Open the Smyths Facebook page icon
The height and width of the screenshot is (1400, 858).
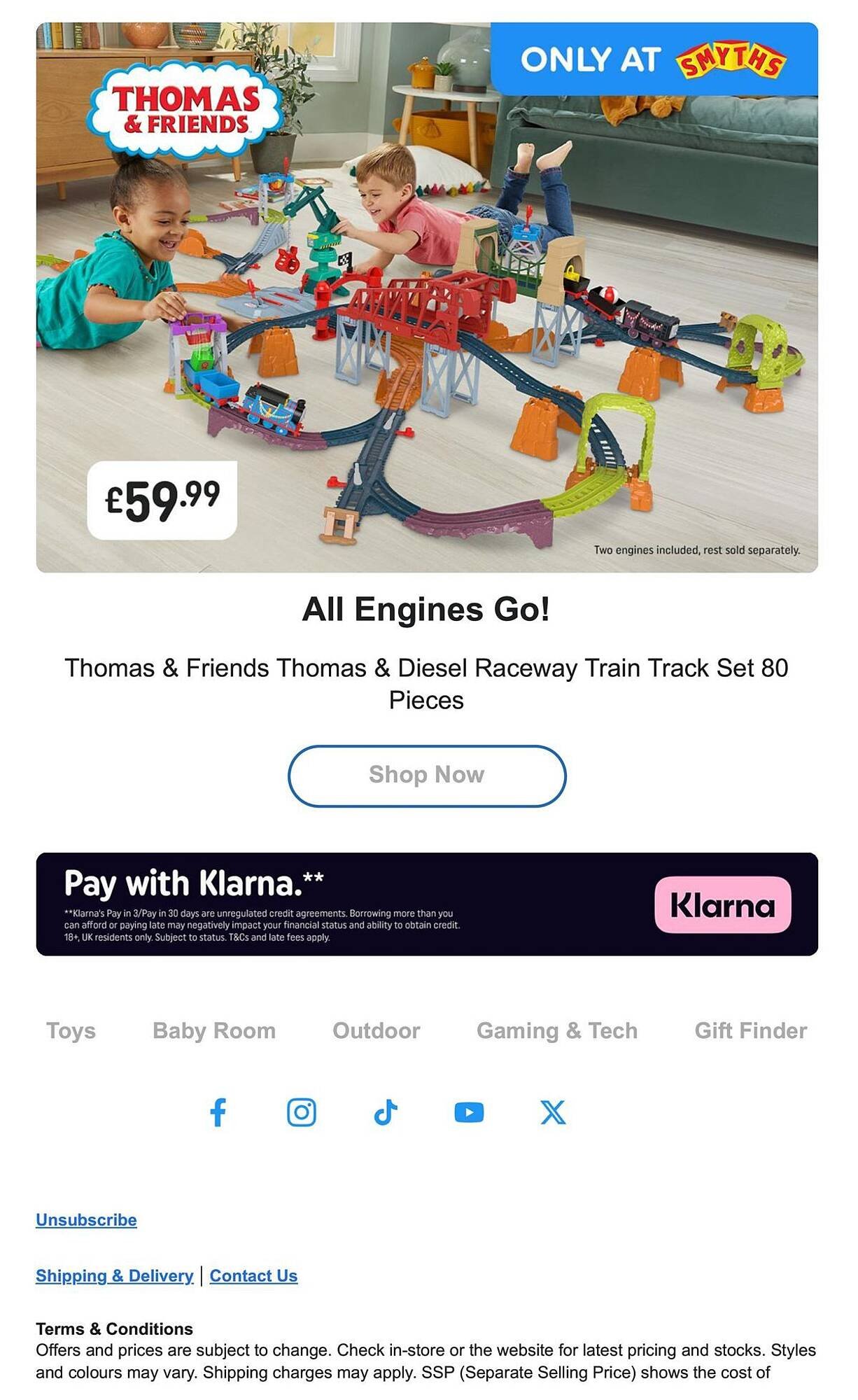click(218, 1112)
